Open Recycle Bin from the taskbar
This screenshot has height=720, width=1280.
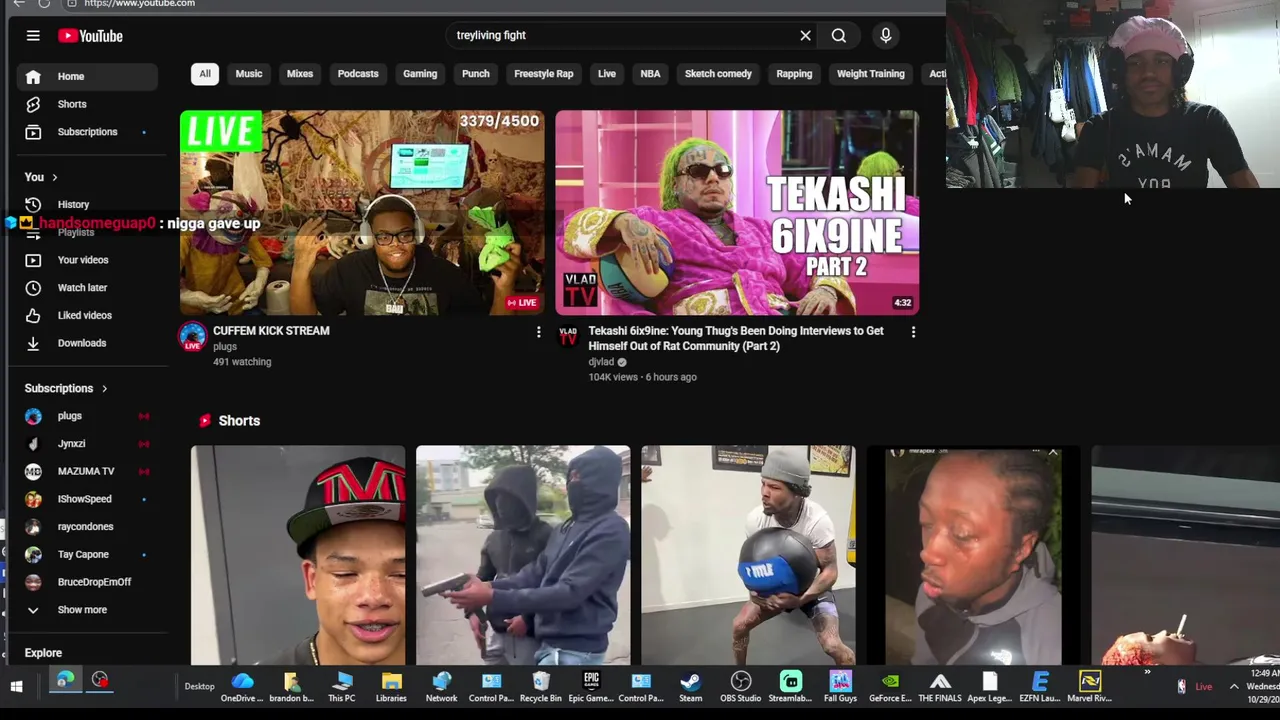click(x=541, y=686)
